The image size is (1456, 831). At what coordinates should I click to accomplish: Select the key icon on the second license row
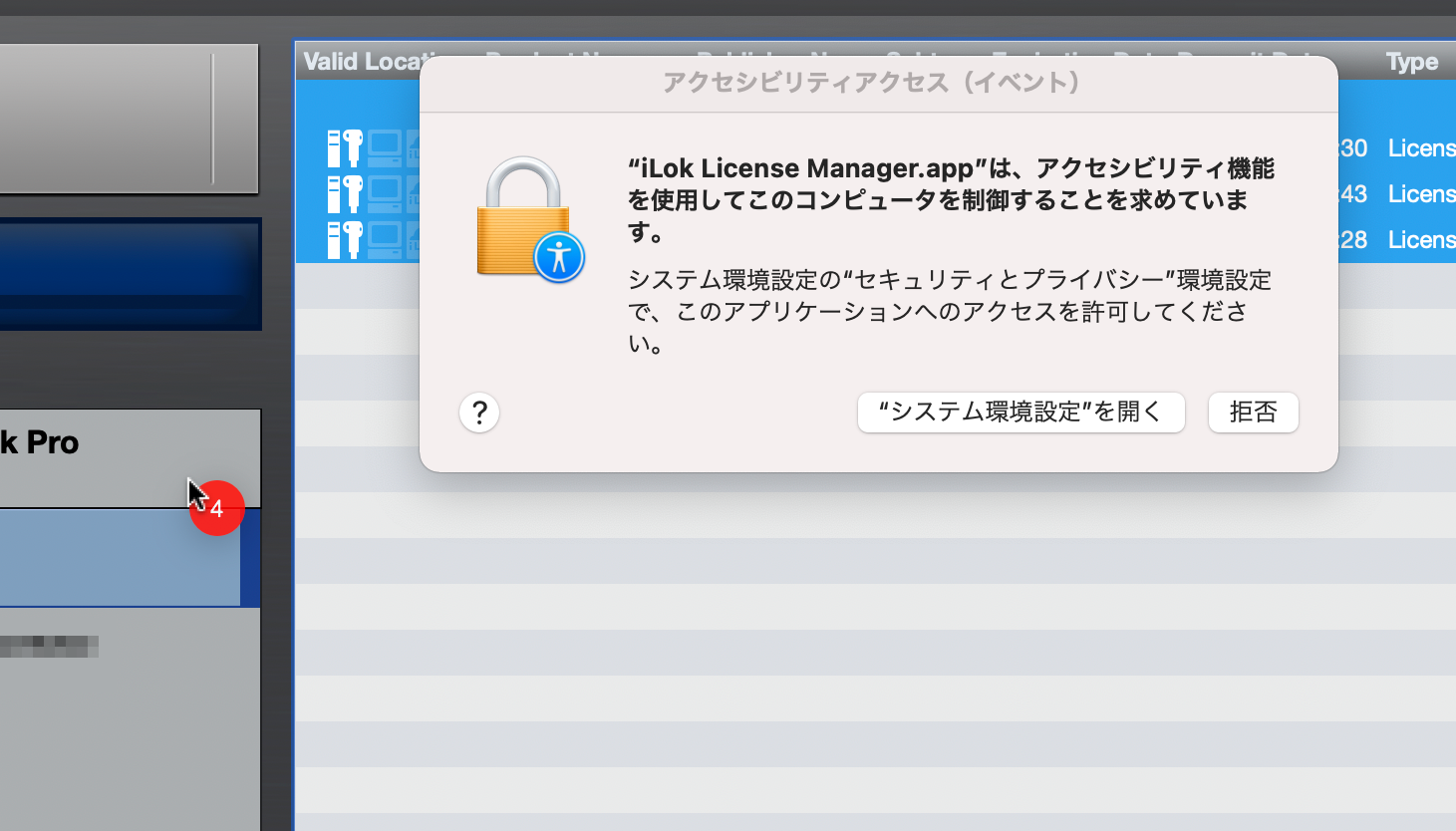tap(346, 193)
